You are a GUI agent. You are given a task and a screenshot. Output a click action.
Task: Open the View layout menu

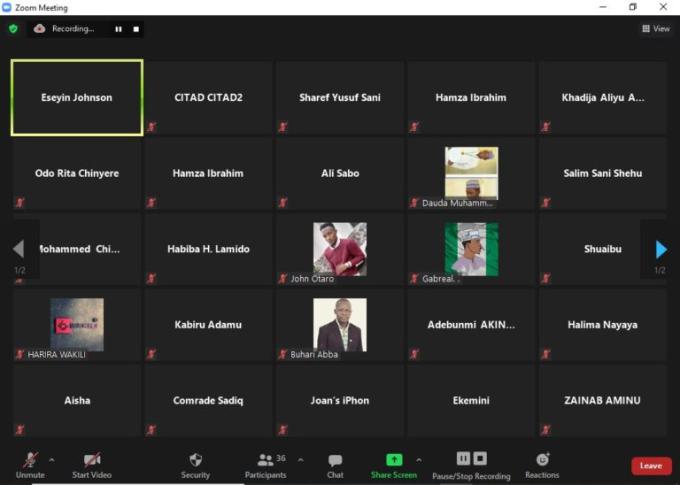coord(656,29)
